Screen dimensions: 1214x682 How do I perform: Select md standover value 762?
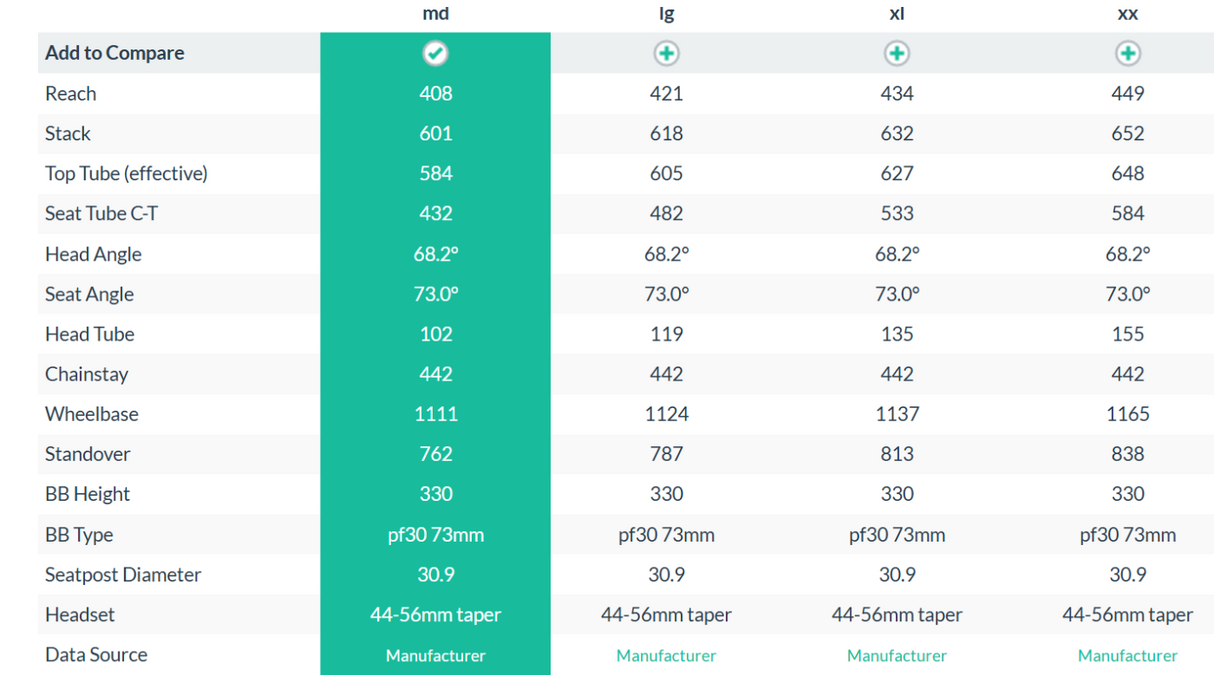tap(435, 454)
